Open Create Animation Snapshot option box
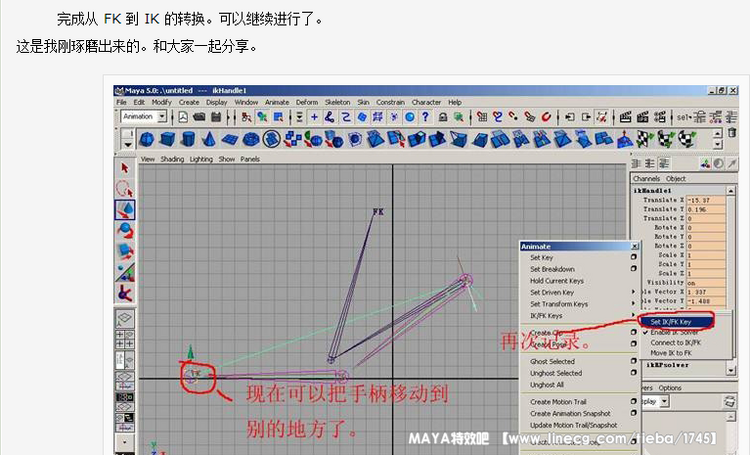Viewport: 750px width, 455px height. click(634, 412)
